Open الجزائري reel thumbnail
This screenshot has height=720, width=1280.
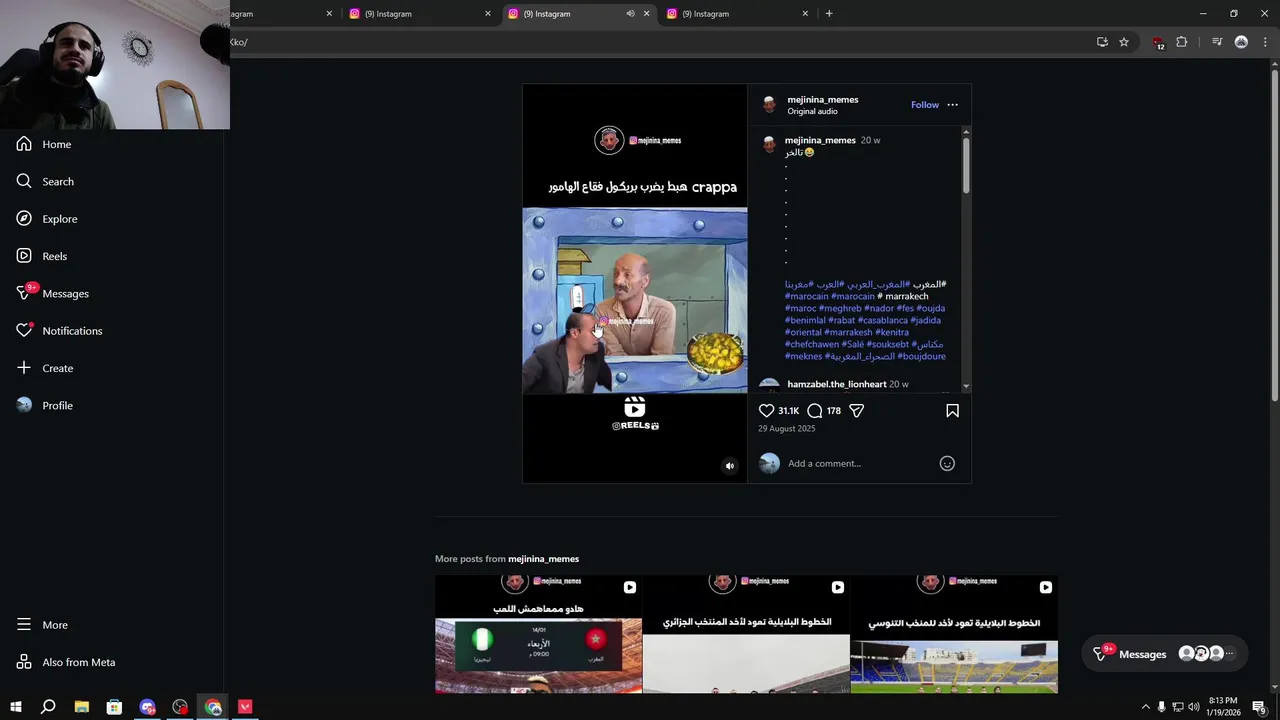746,634
